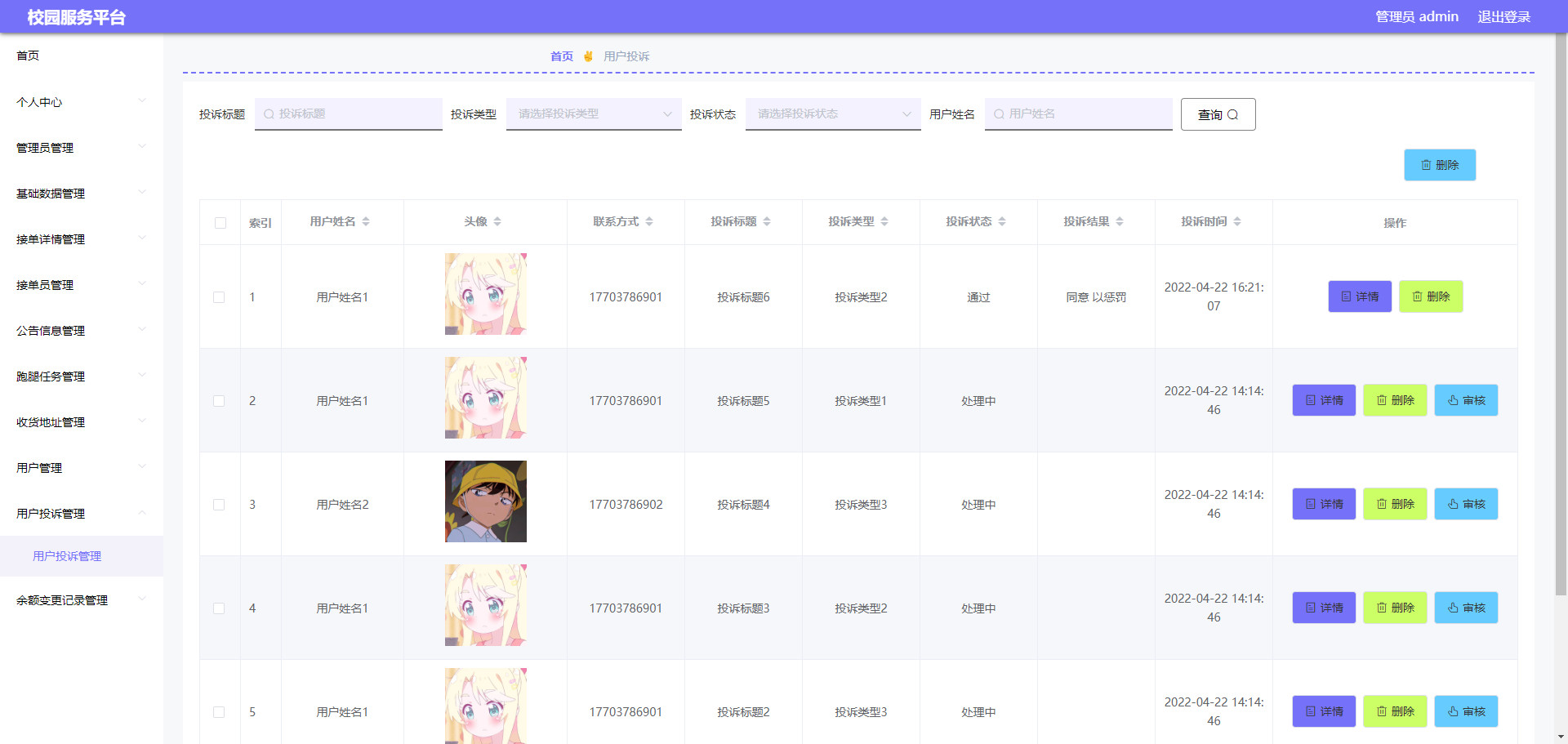This screenshot has height=744, width=1568.
Task: Expand 管理员管理 sidebar menu
Action: click(x=82, y=148)
